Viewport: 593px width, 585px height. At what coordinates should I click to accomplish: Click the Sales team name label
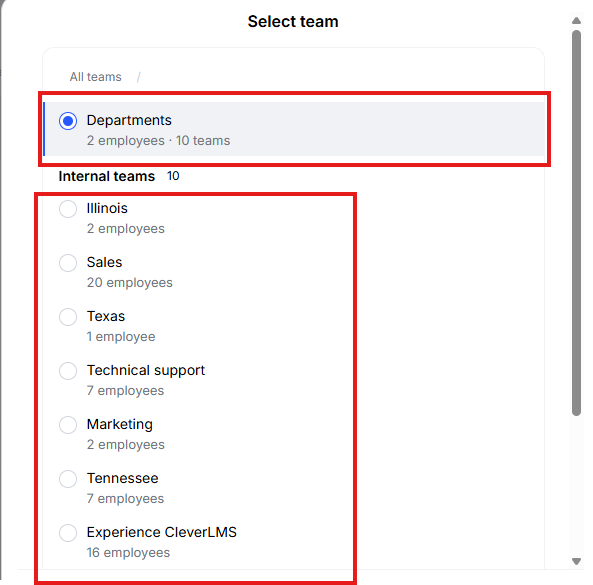tap(104, 262)
